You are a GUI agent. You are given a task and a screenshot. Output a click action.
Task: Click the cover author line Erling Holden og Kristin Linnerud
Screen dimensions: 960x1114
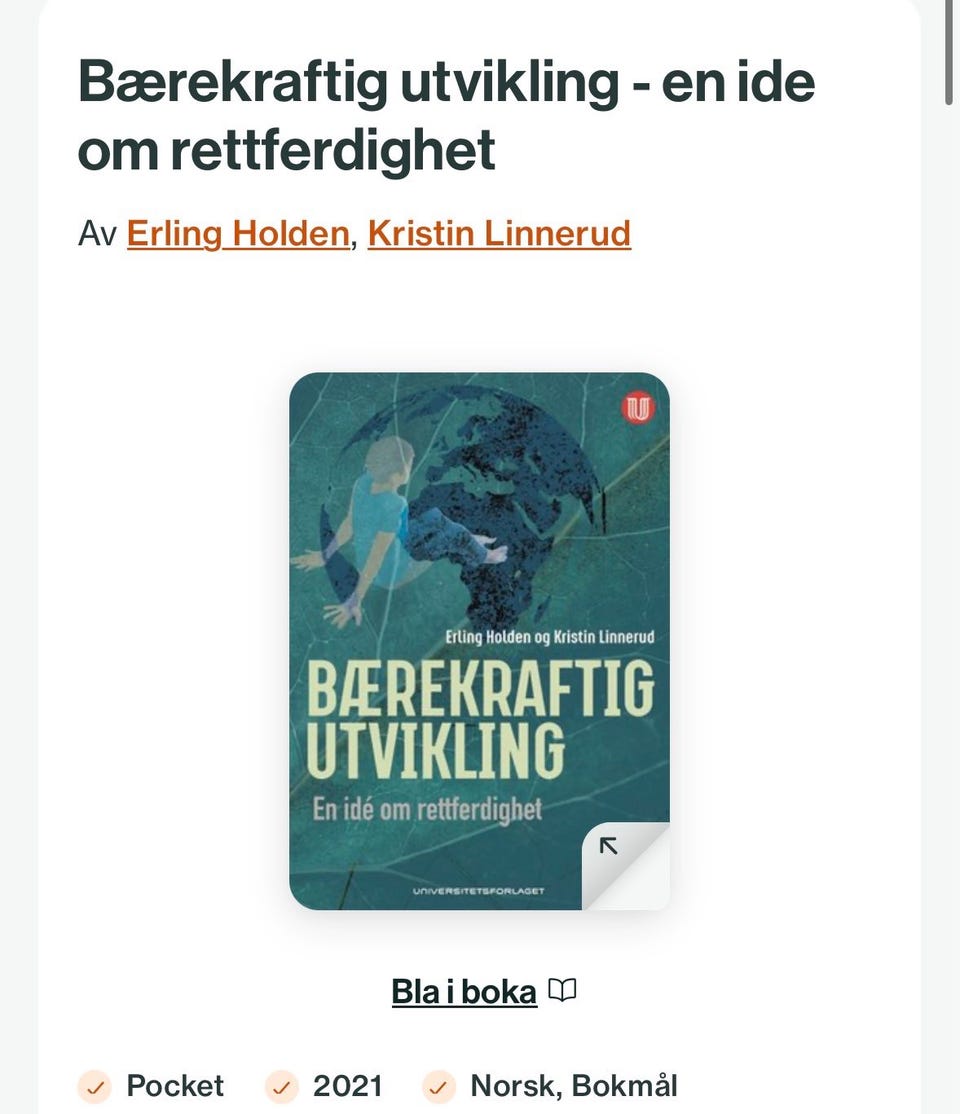point(550,637)
